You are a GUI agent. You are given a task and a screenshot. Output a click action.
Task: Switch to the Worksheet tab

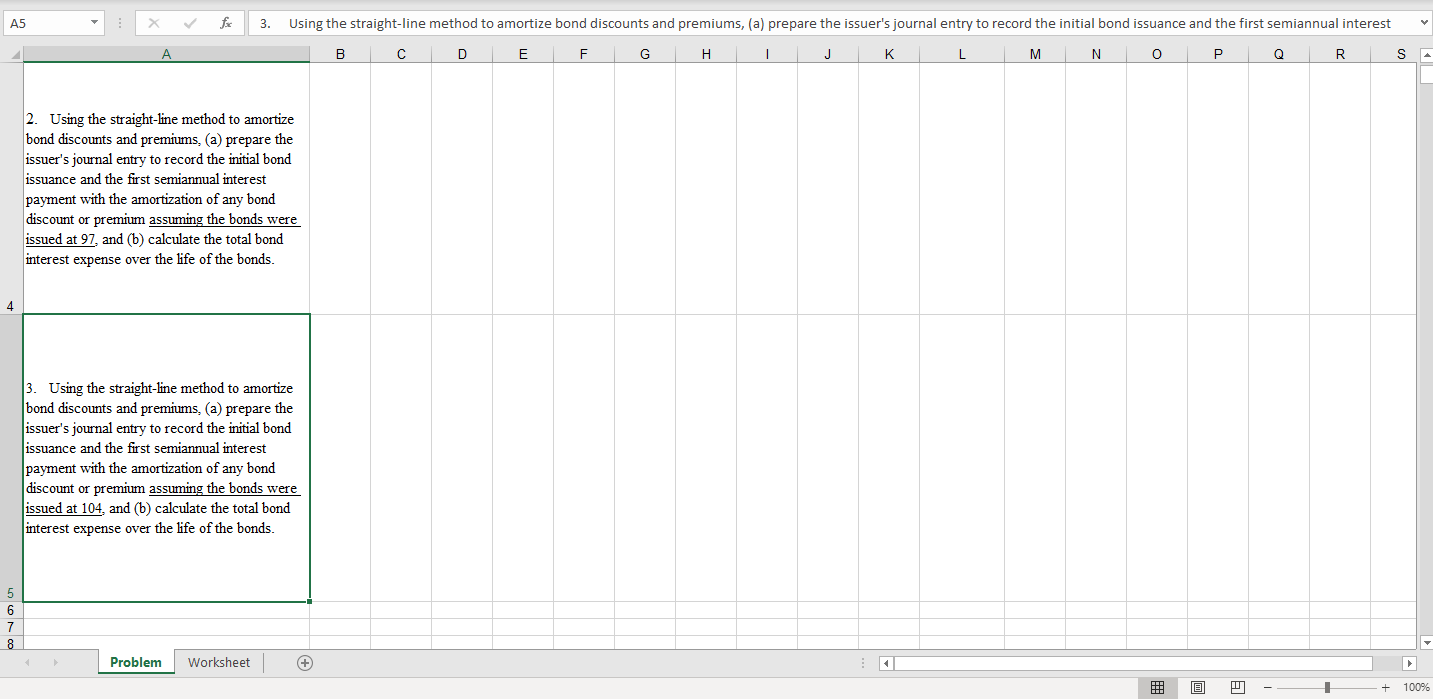coord(218,662)
